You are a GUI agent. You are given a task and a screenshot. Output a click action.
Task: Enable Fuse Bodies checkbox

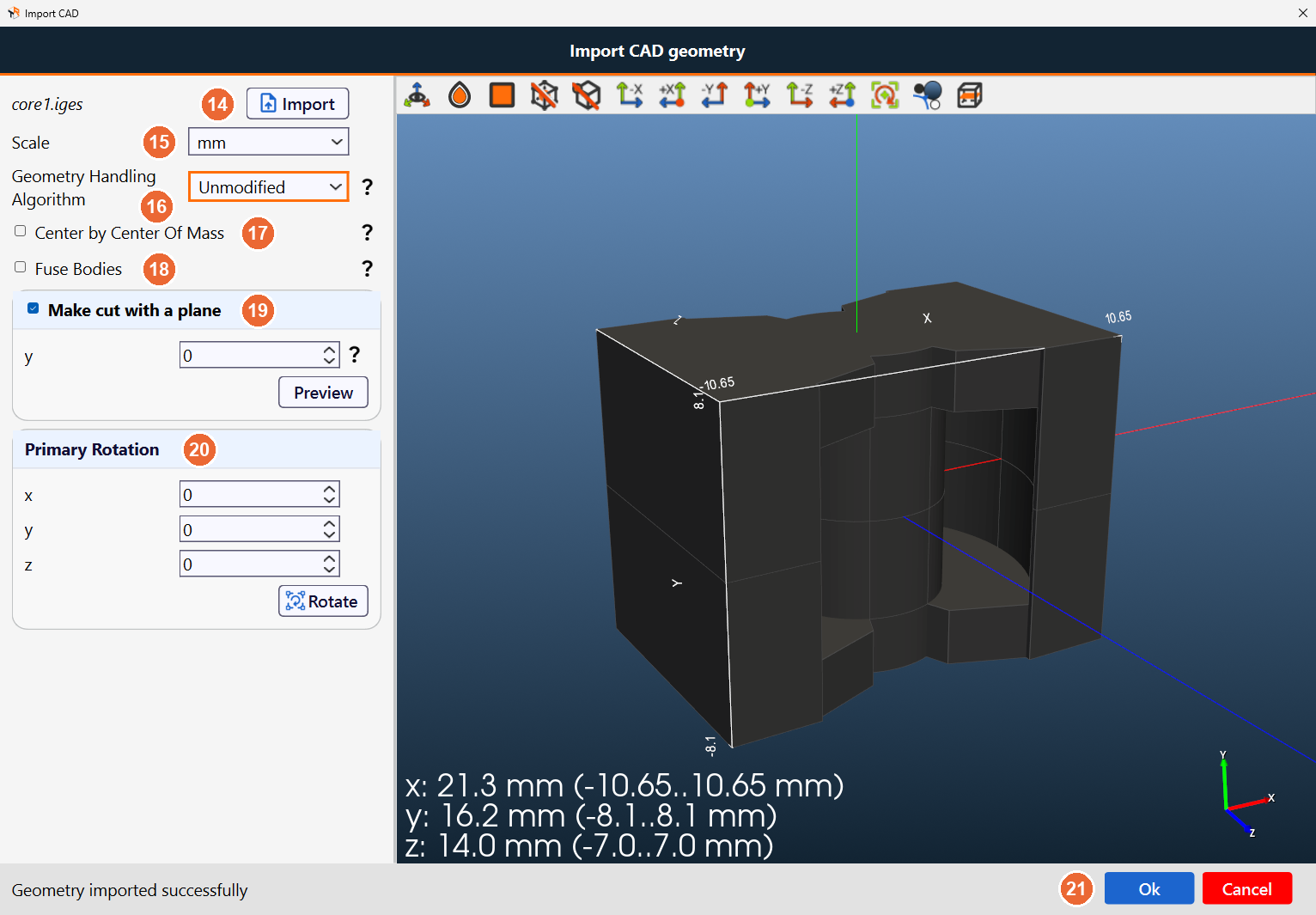(x=21, y=267)
